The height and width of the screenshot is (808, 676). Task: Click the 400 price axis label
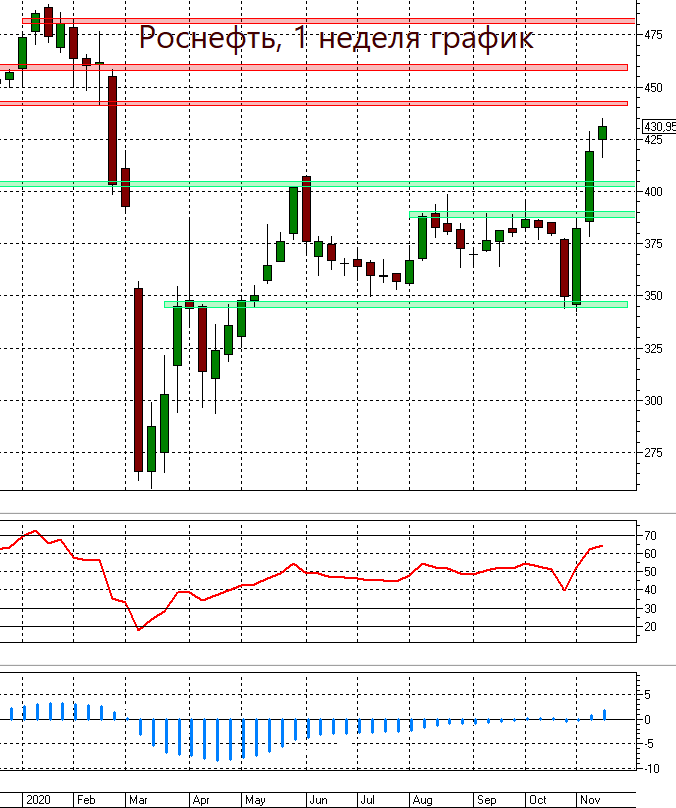pyautogui.click(x=653, y=192)
